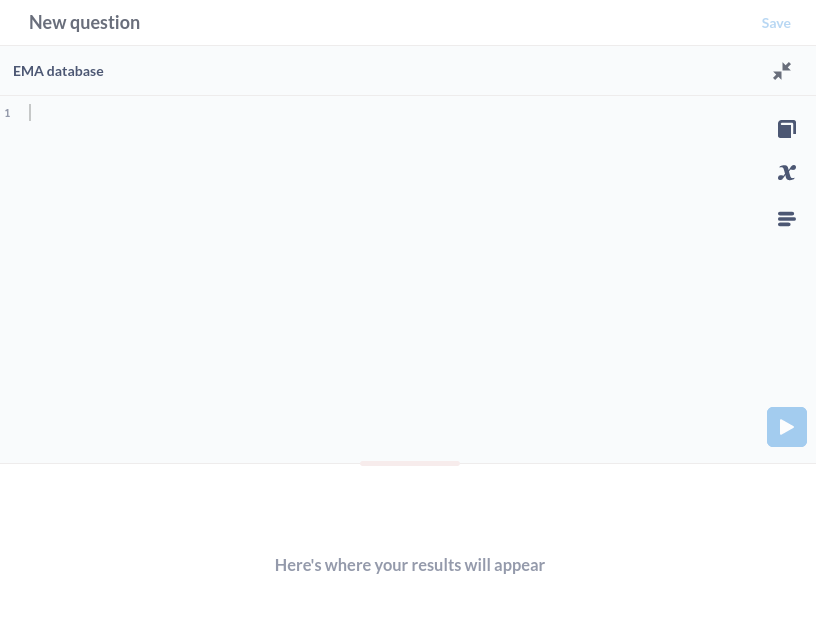This screenshot has width=816, height=641.
Task: Toggle the template variables sidebar
Action: pos(786,172)
